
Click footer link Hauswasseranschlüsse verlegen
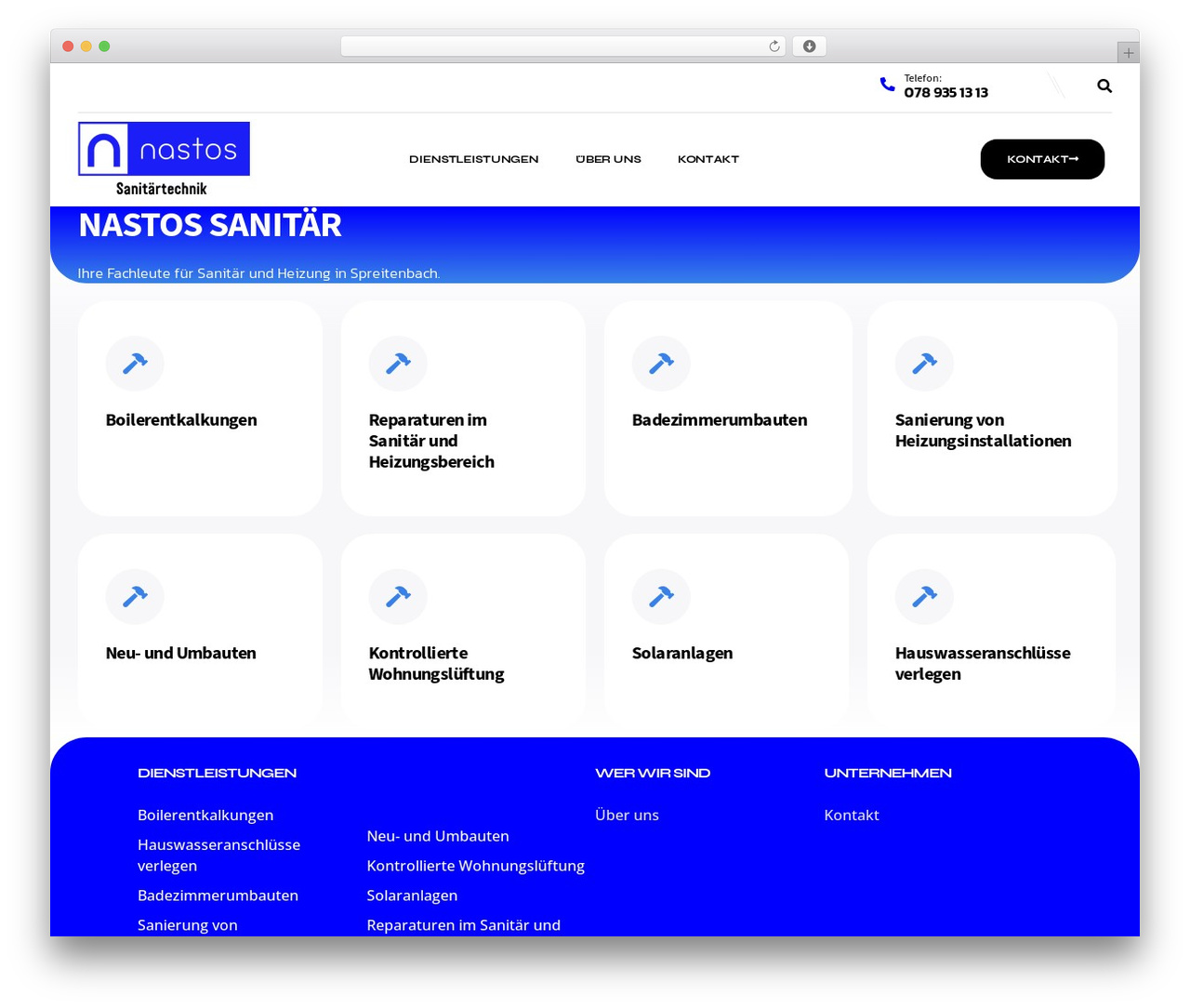pyautogui.click(x=218, y=855)
